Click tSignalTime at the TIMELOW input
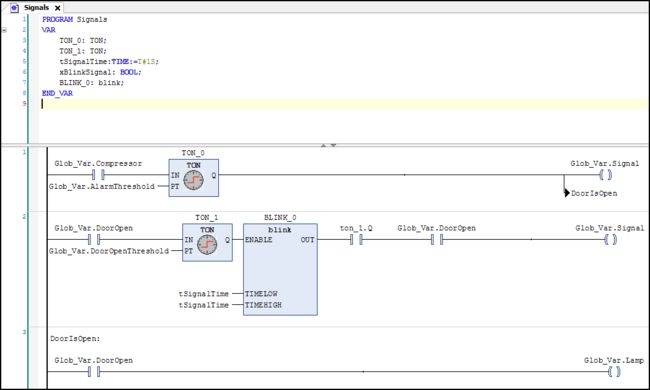The image size is (650, 390). point(204,294)
